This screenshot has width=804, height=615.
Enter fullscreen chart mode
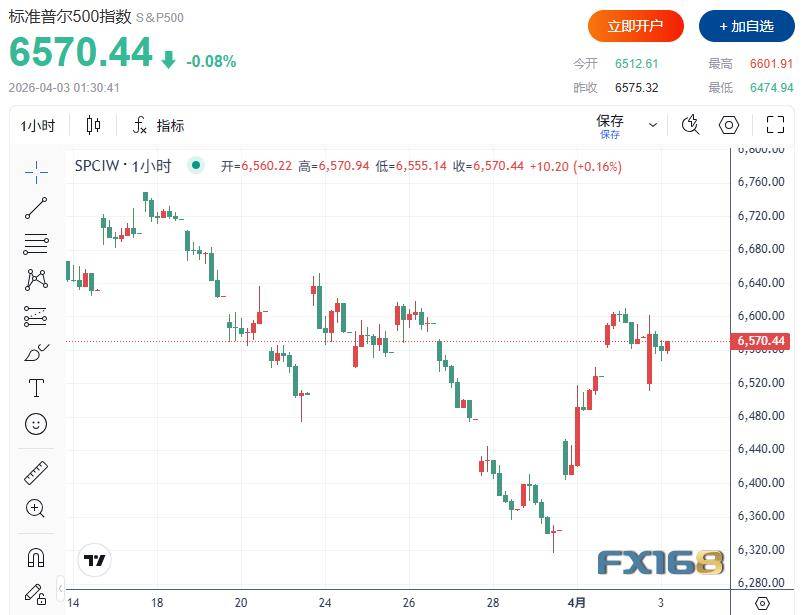click(775, 125)
